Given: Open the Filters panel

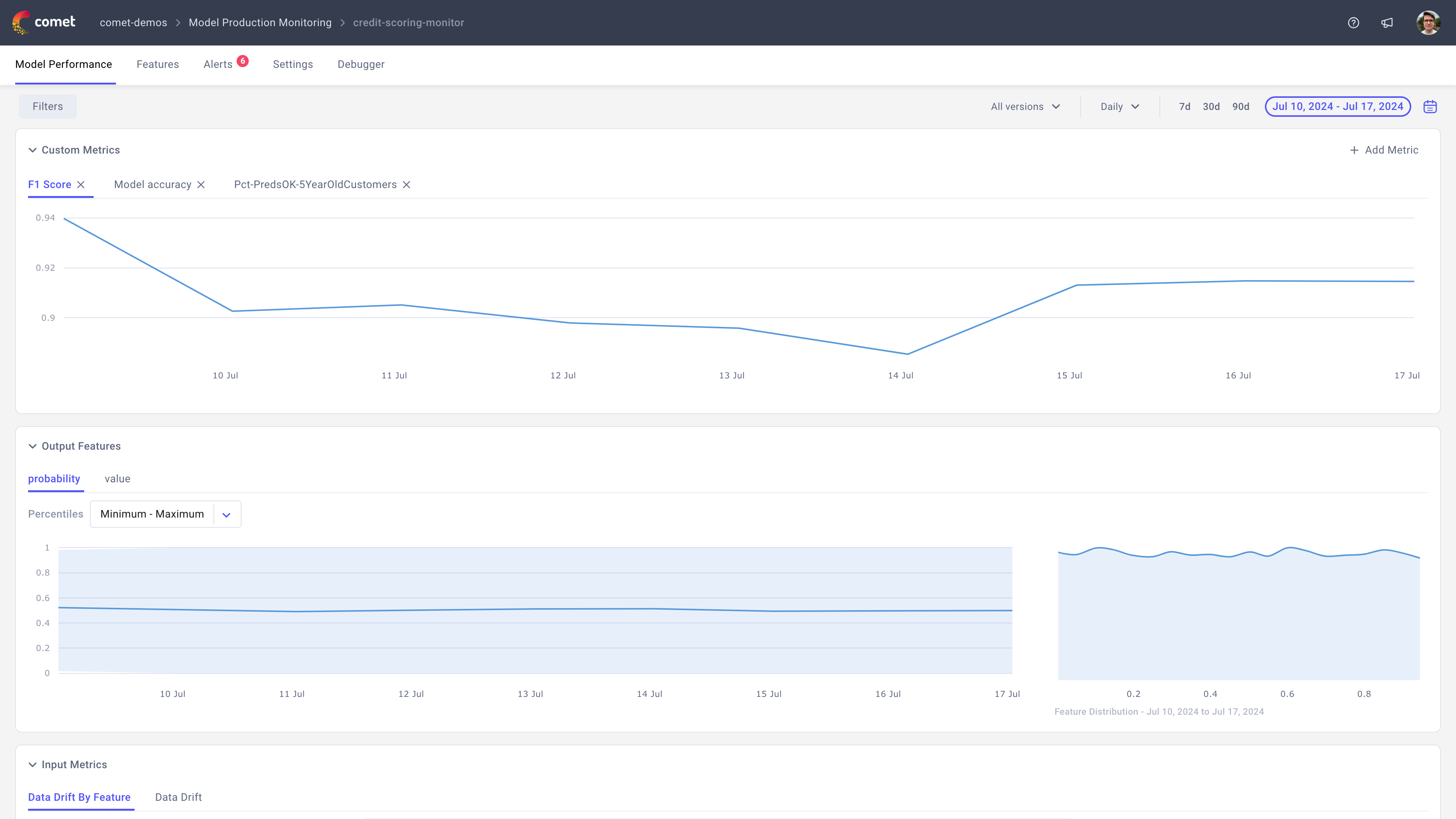Looking at the screenshot, I should coord(47,106).
